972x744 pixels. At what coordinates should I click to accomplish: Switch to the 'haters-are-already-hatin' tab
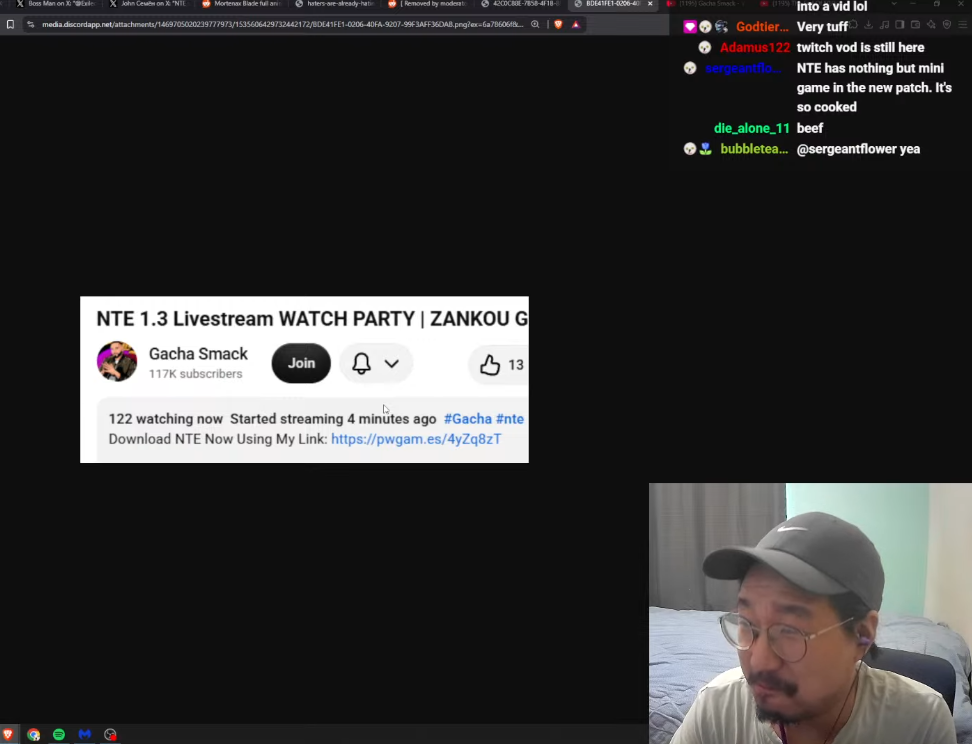click(x=335, y=4)
